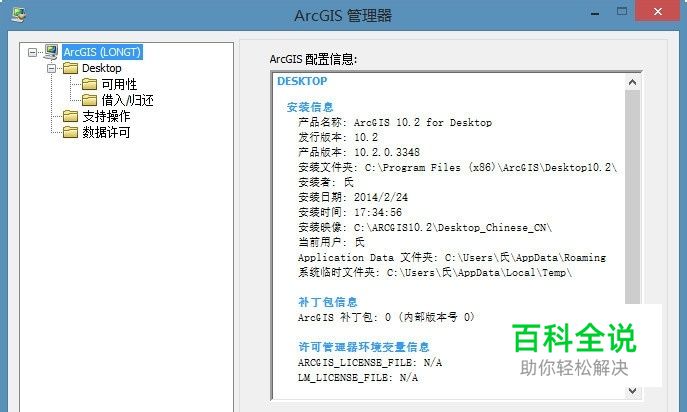Viewport: 687px width, 412px height.
Task: Click the scroll up arrow in config info
Action: (632, 82)
